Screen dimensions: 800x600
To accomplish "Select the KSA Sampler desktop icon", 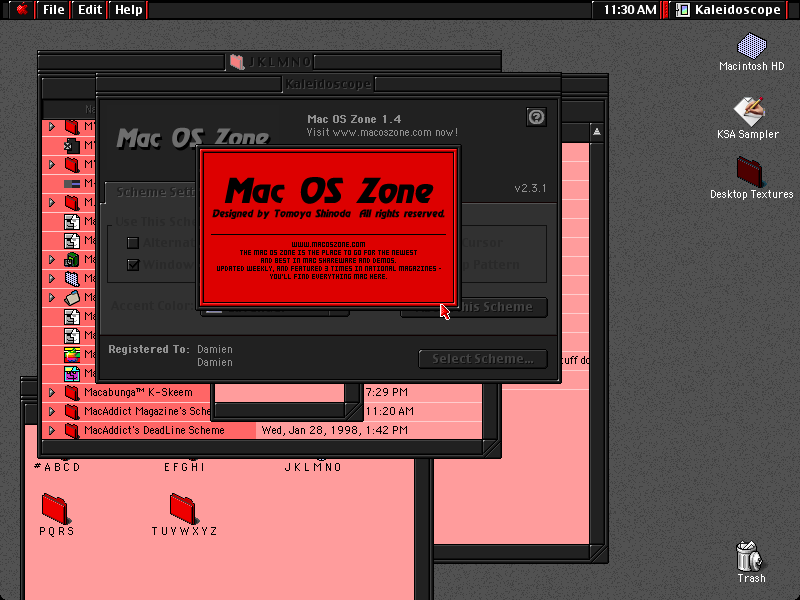I will tap(748, 111).
